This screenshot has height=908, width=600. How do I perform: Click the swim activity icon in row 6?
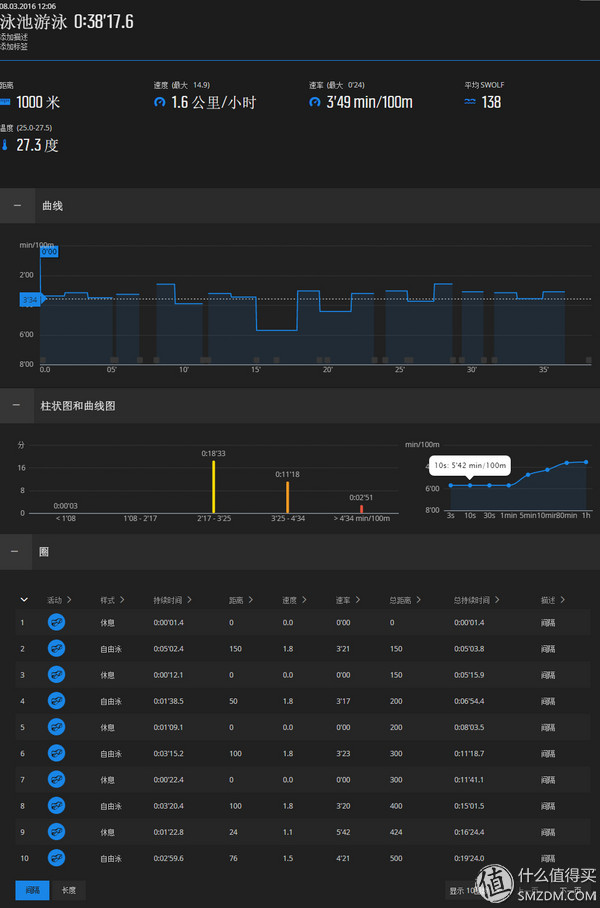coord(57,752)
